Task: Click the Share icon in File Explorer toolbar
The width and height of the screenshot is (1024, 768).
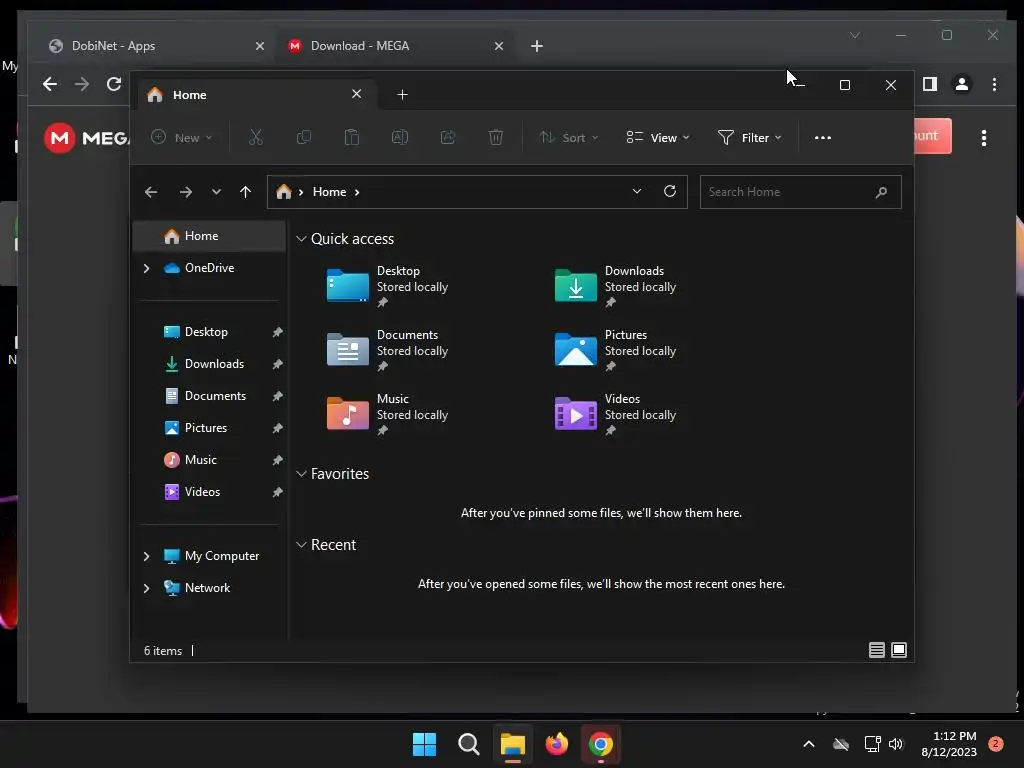Action: point(448,137)
